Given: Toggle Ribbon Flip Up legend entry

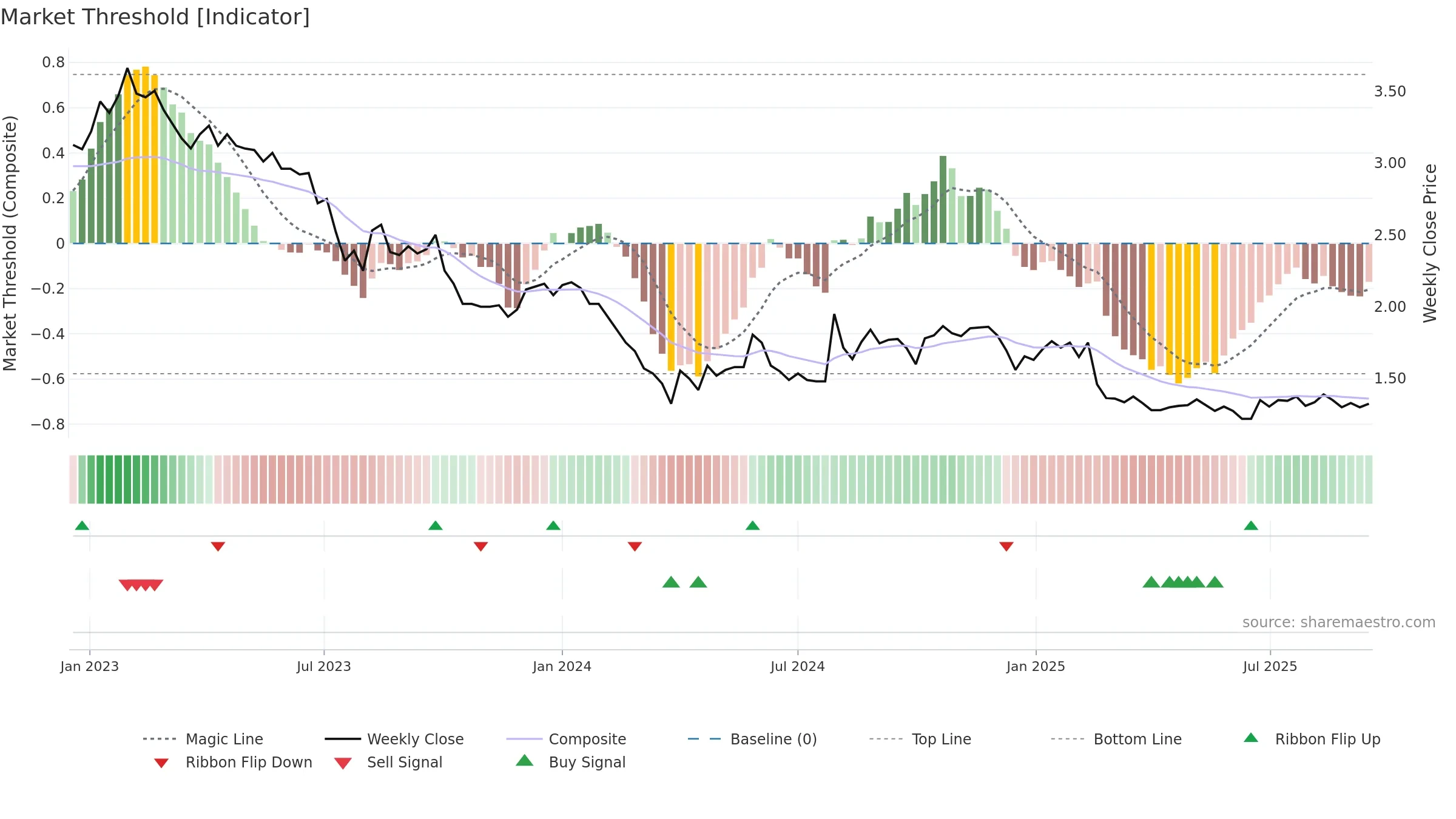Looking at the screenshot, I should click(x=1312, y=739).
